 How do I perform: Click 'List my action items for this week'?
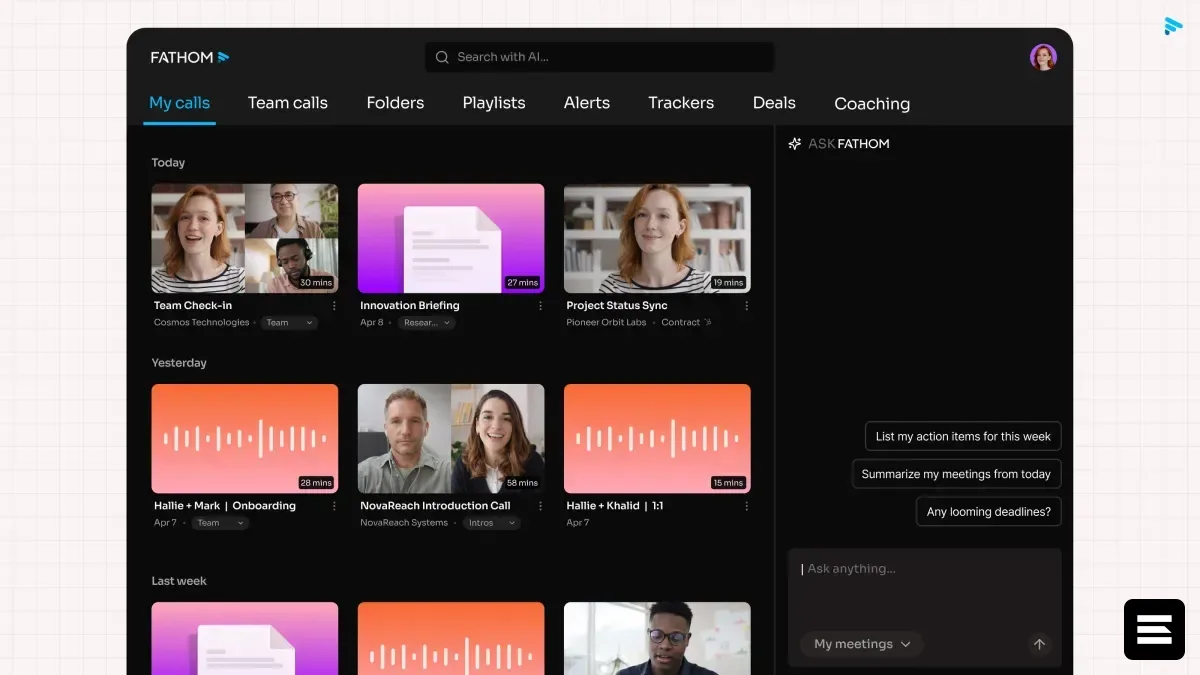[963, 436]
